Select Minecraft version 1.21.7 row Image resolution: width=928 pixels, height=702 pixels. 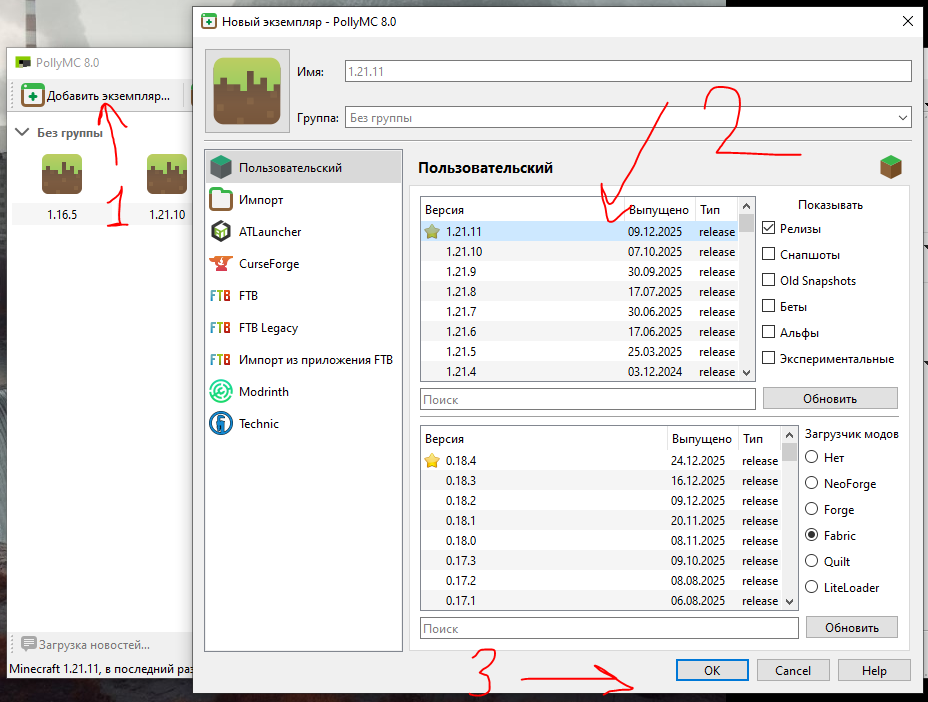pos(579,311)
